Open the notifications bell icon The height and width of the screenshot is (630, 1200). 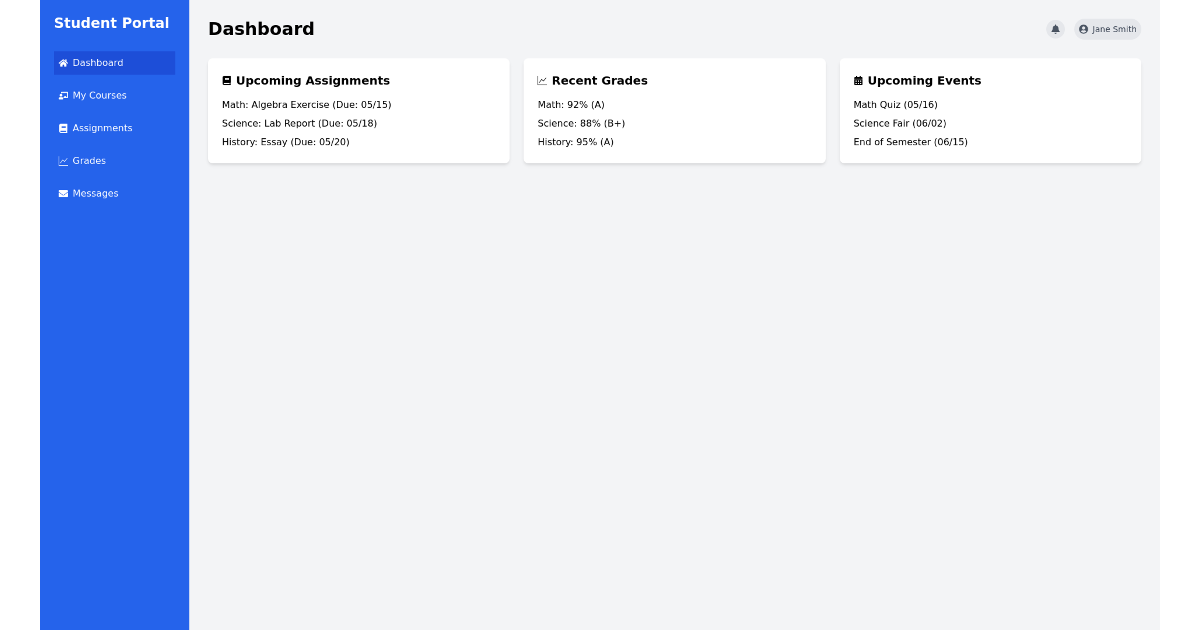tap(1055, 29)
